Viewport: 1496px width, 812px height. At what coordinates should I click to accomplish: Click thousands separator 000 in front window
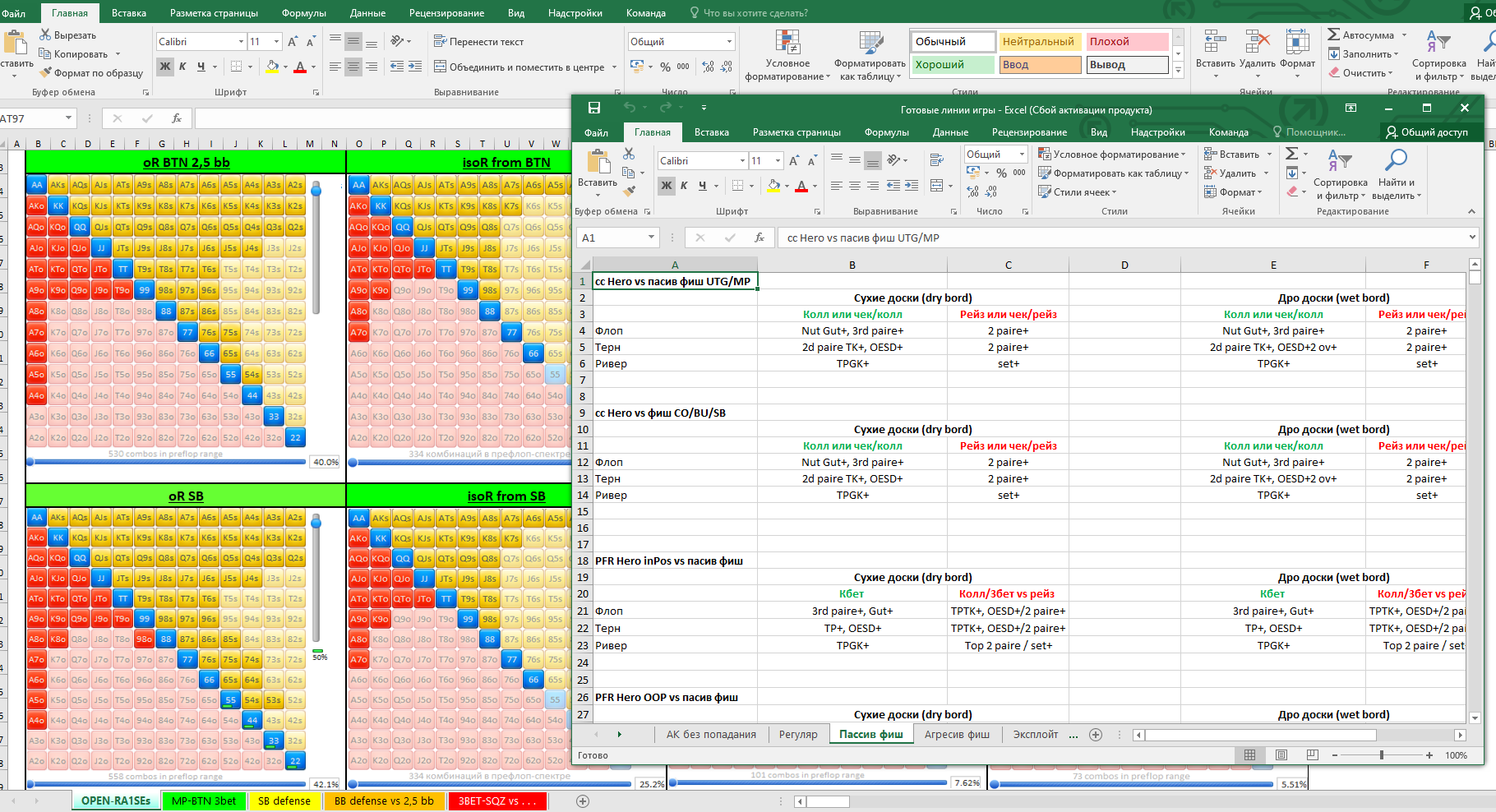[x=1019, y=173]
